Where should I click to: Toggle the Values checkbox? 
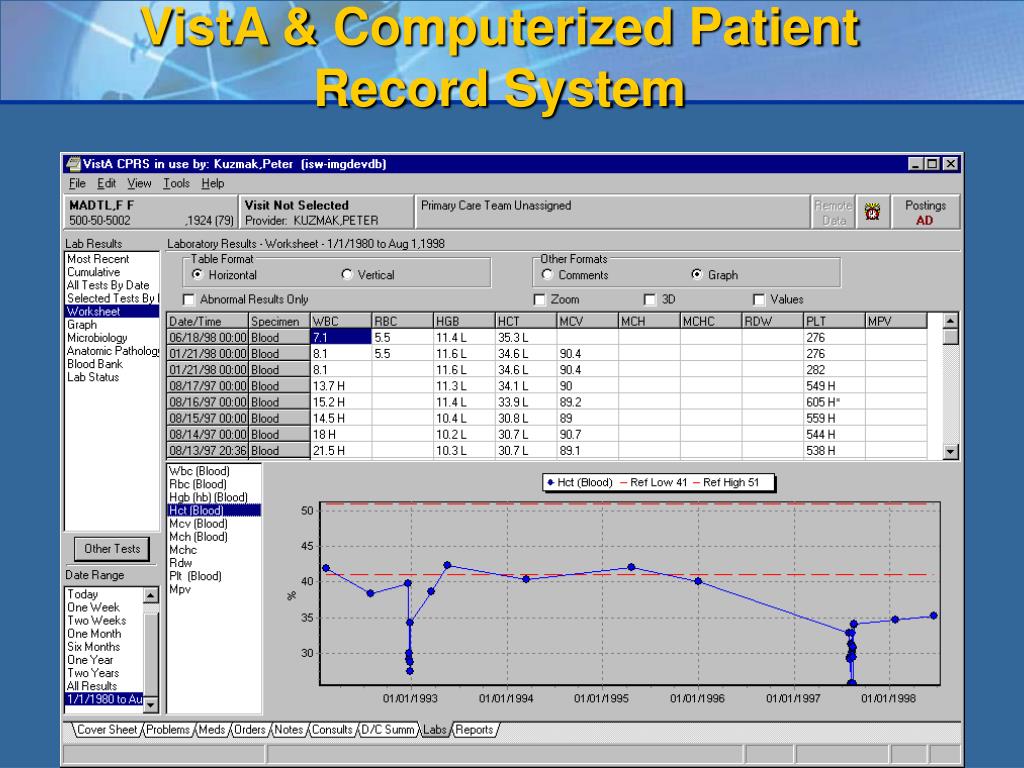tap(759, 300)
